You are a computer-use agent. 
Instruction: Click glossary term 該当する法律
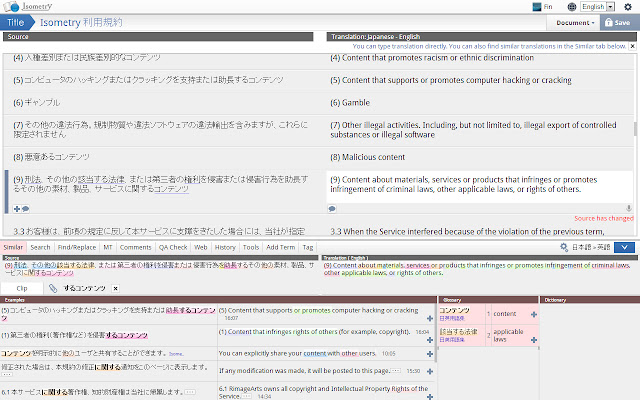[458, 332]
